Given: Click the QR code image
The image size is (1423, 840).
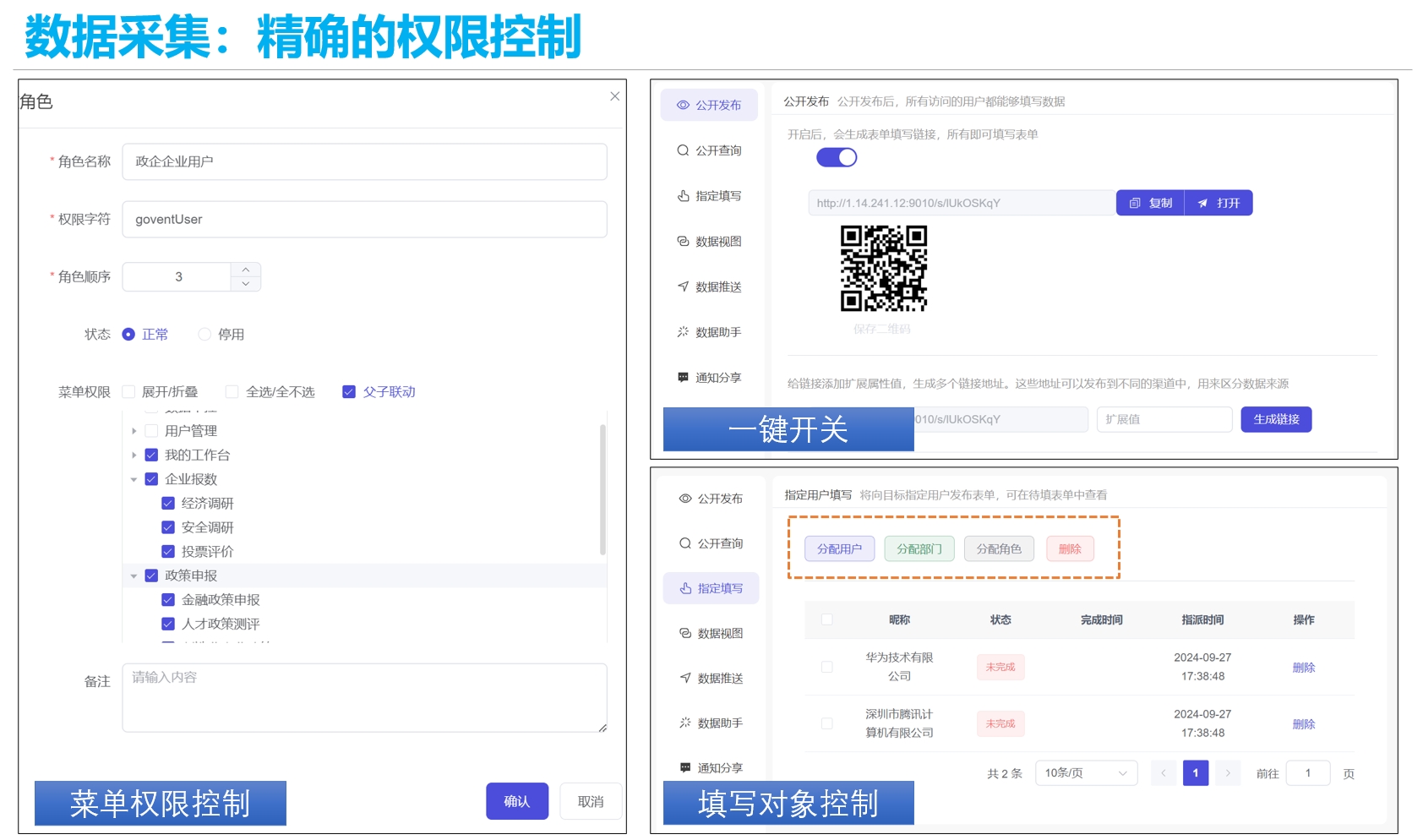Looking at the screenshot, I should coord(883,268).
